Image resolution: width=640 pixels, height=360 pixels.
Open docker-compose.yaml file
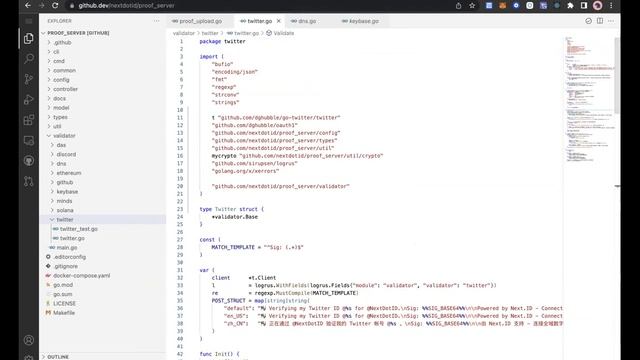point(82,276)
